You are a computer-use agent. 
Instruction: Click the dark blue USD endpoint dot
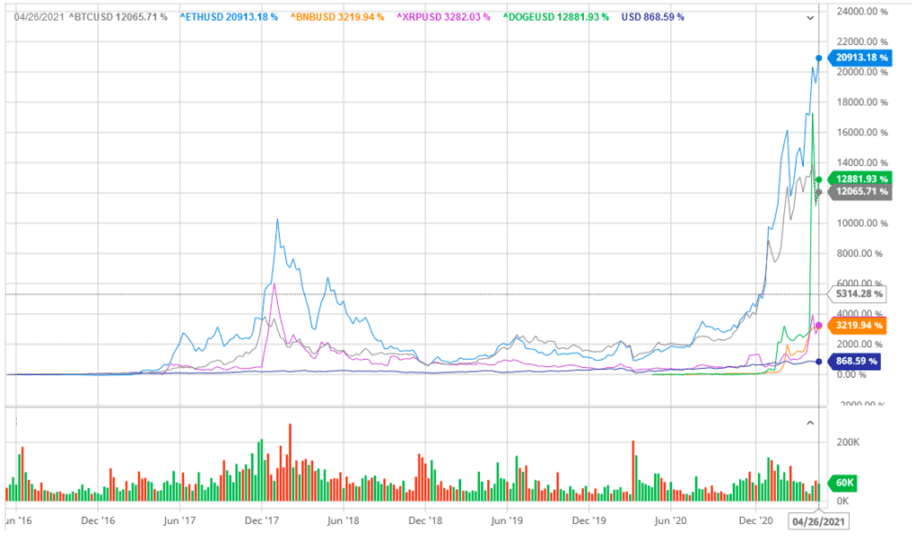819,361
